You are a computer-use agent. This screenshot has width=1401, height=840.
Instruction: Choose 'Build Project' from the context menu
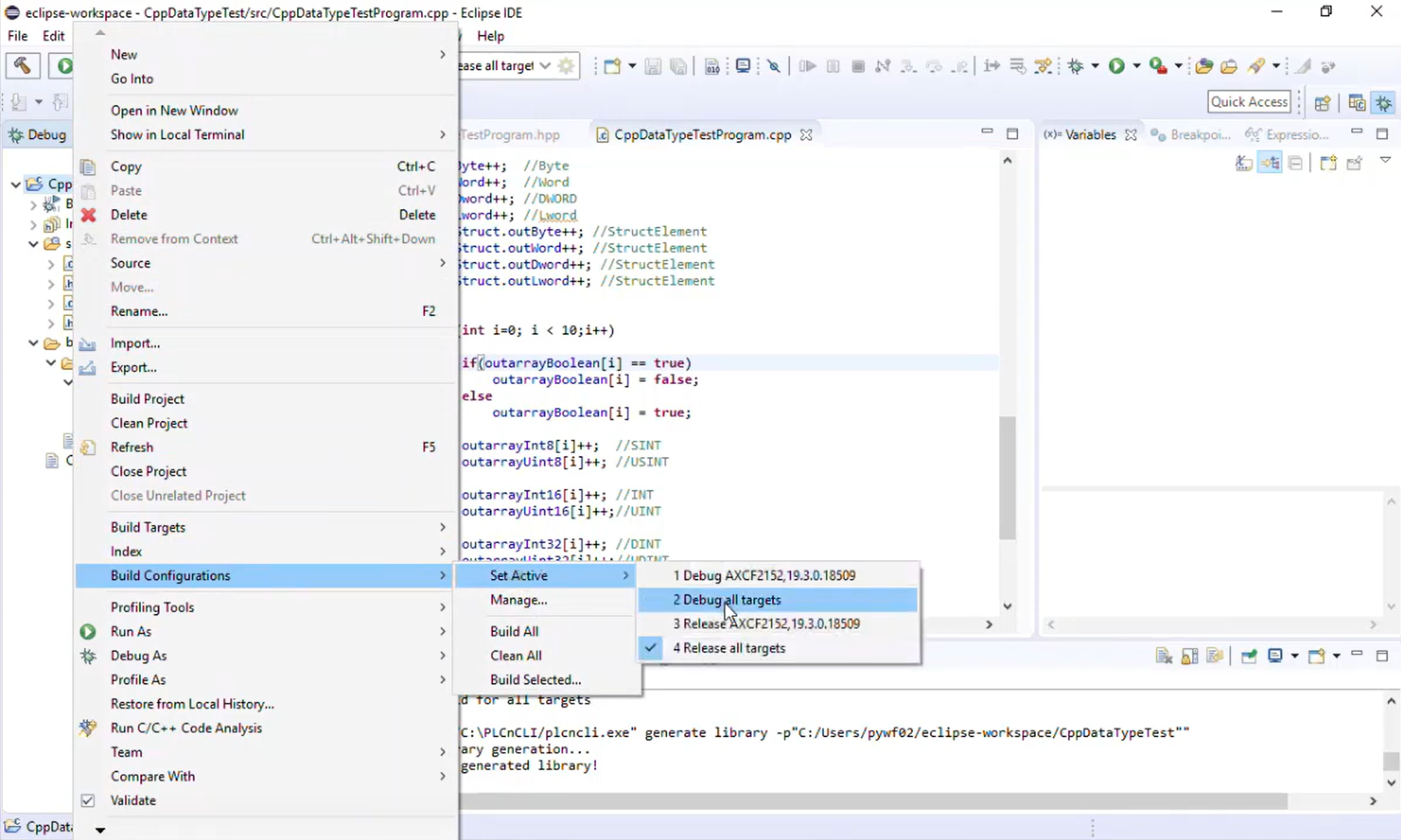tap(265, 399)
